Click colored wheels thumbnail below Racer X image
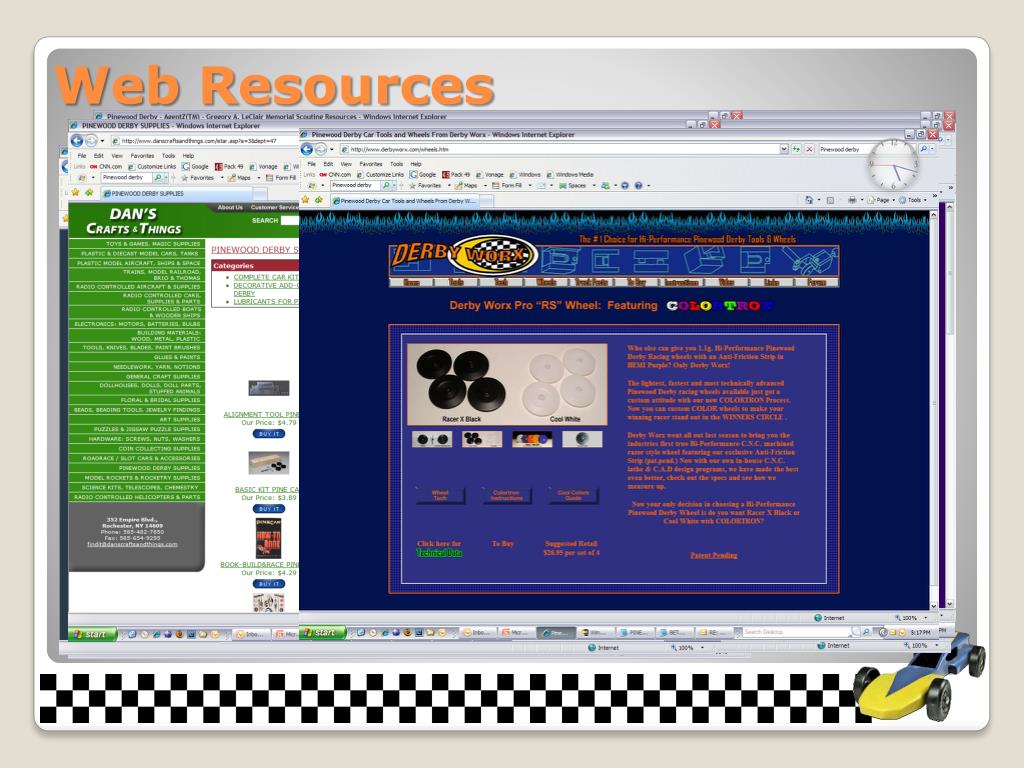 pyautogui.click(x=532, y=439)
